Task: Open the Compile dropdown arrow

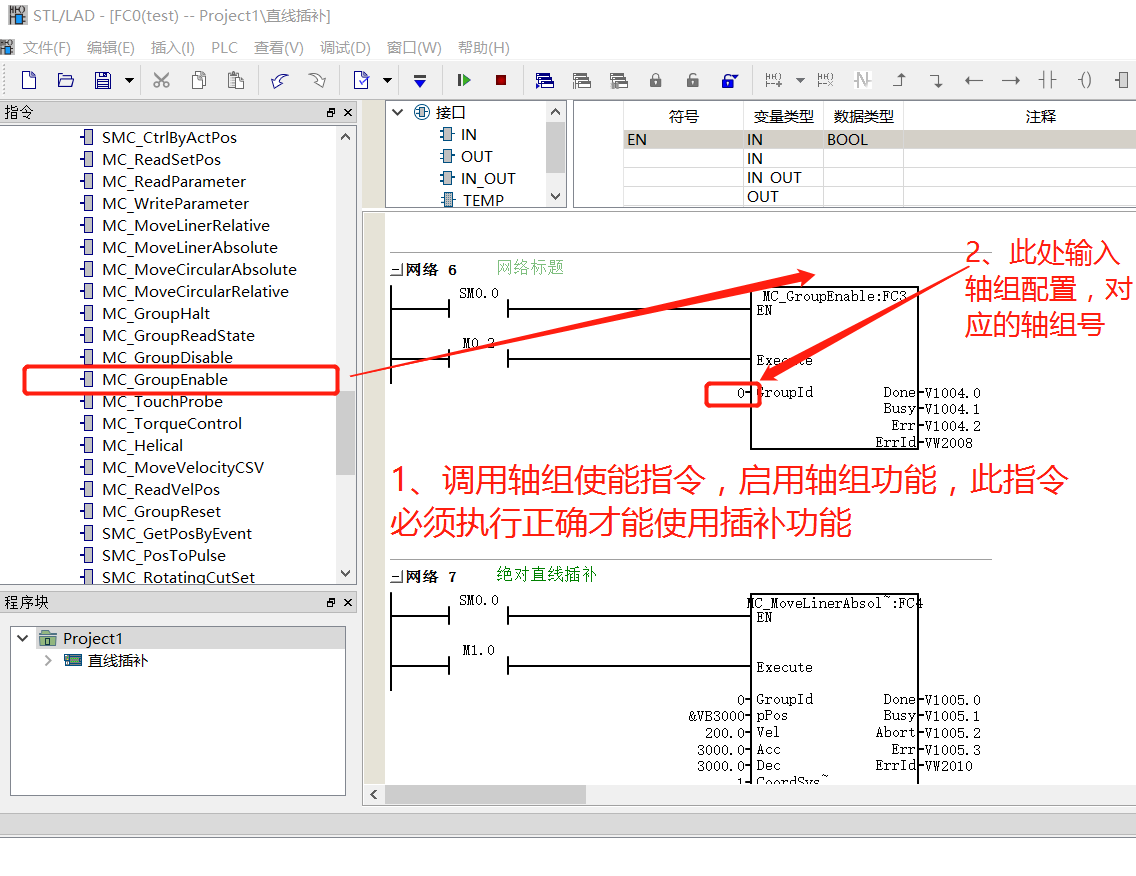Action: pyautogui.click(x=388, y=80)
